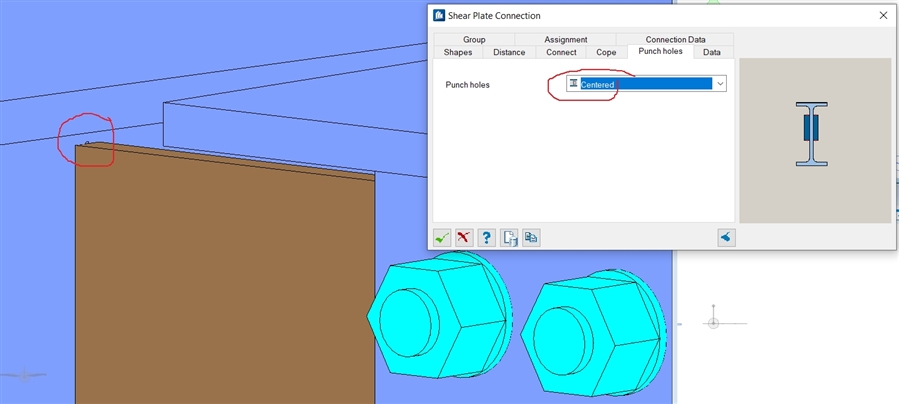The height and width of the screenshot is (404, 899).
Task: Click the copy settings icon beside the database icon
Action: (531, 237)
